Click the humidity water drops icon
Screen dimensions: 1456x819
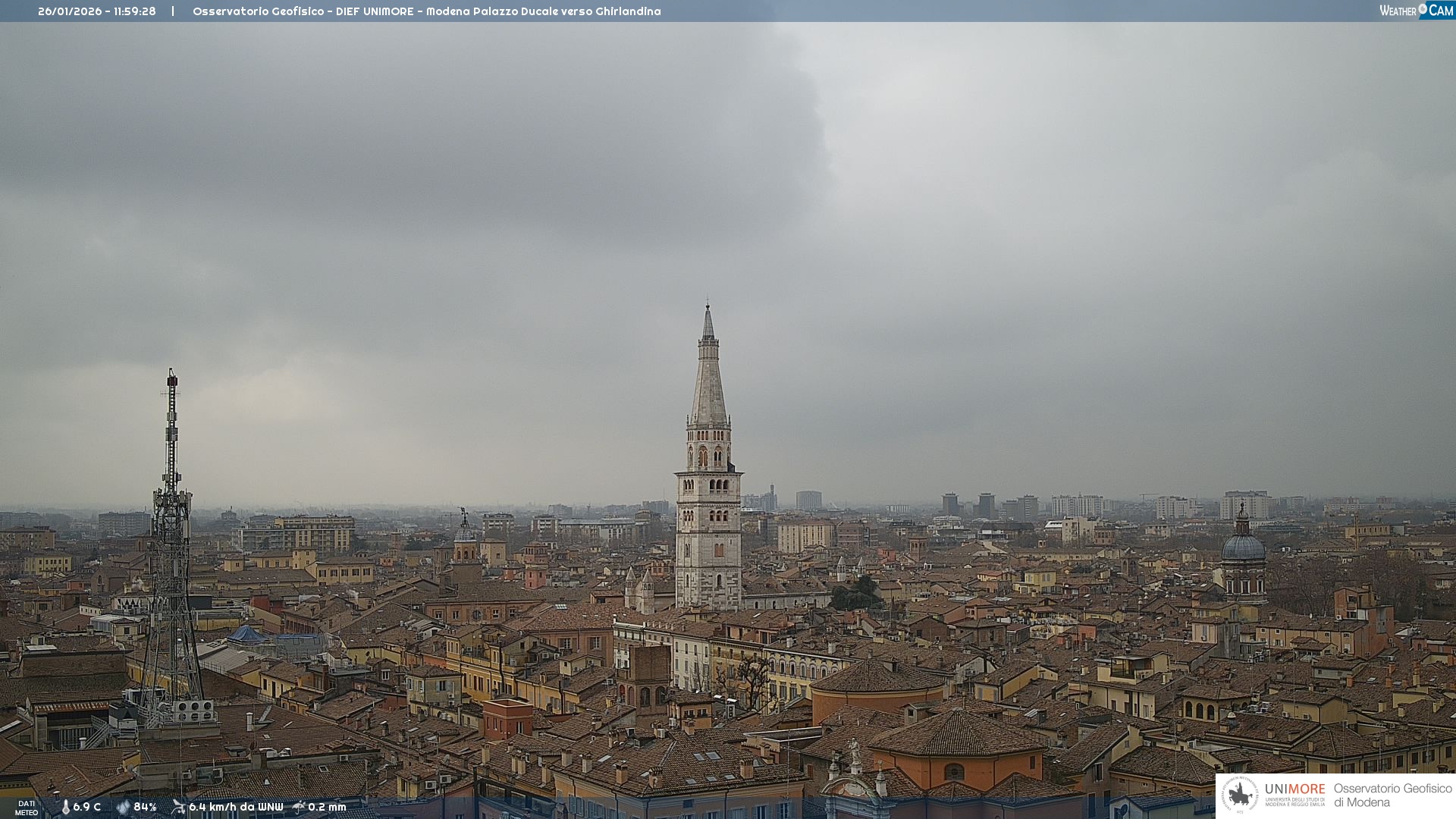click(x=123, y=807)
